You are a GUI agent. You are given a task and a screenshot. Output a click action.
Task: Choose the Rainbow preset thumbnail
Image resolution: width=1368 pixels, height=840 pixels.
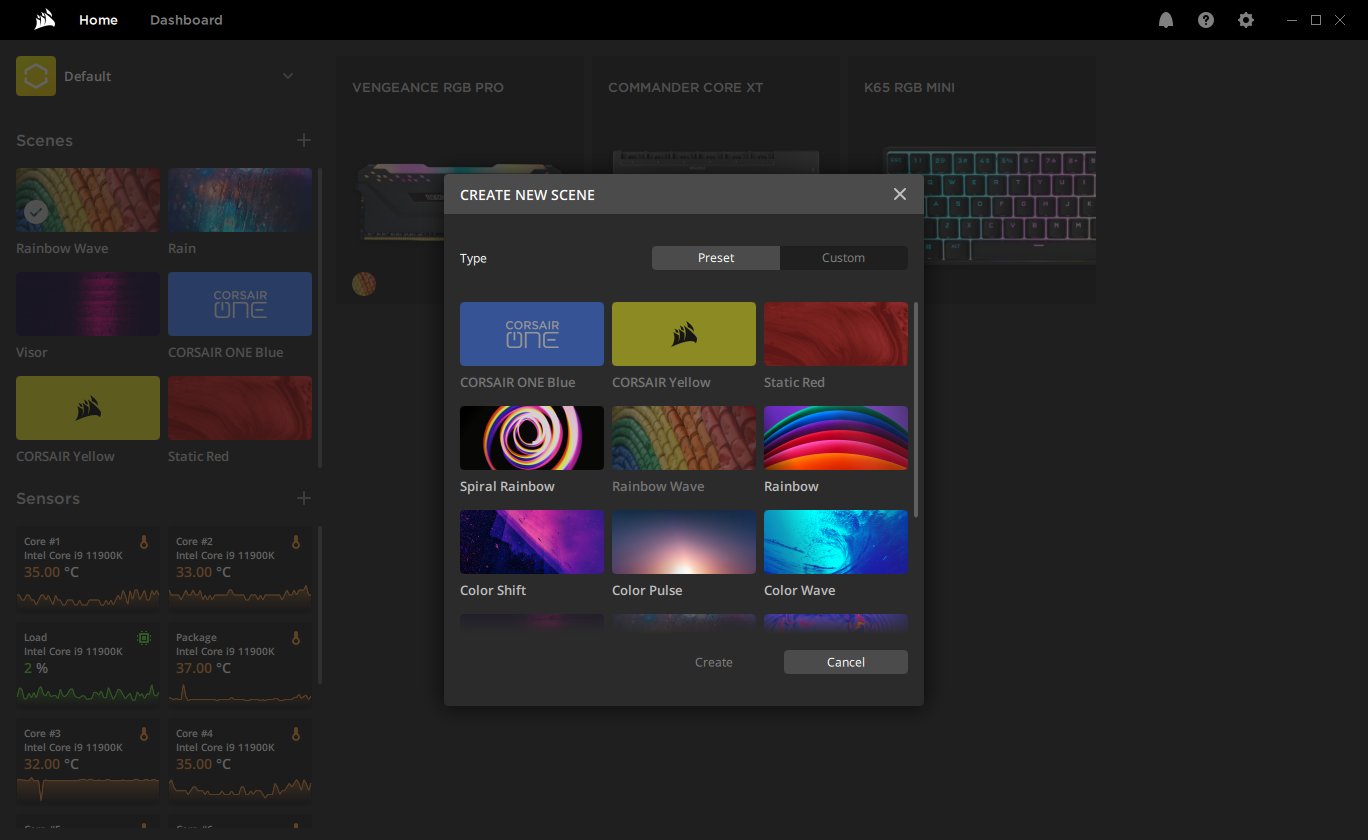coord(836,438)
